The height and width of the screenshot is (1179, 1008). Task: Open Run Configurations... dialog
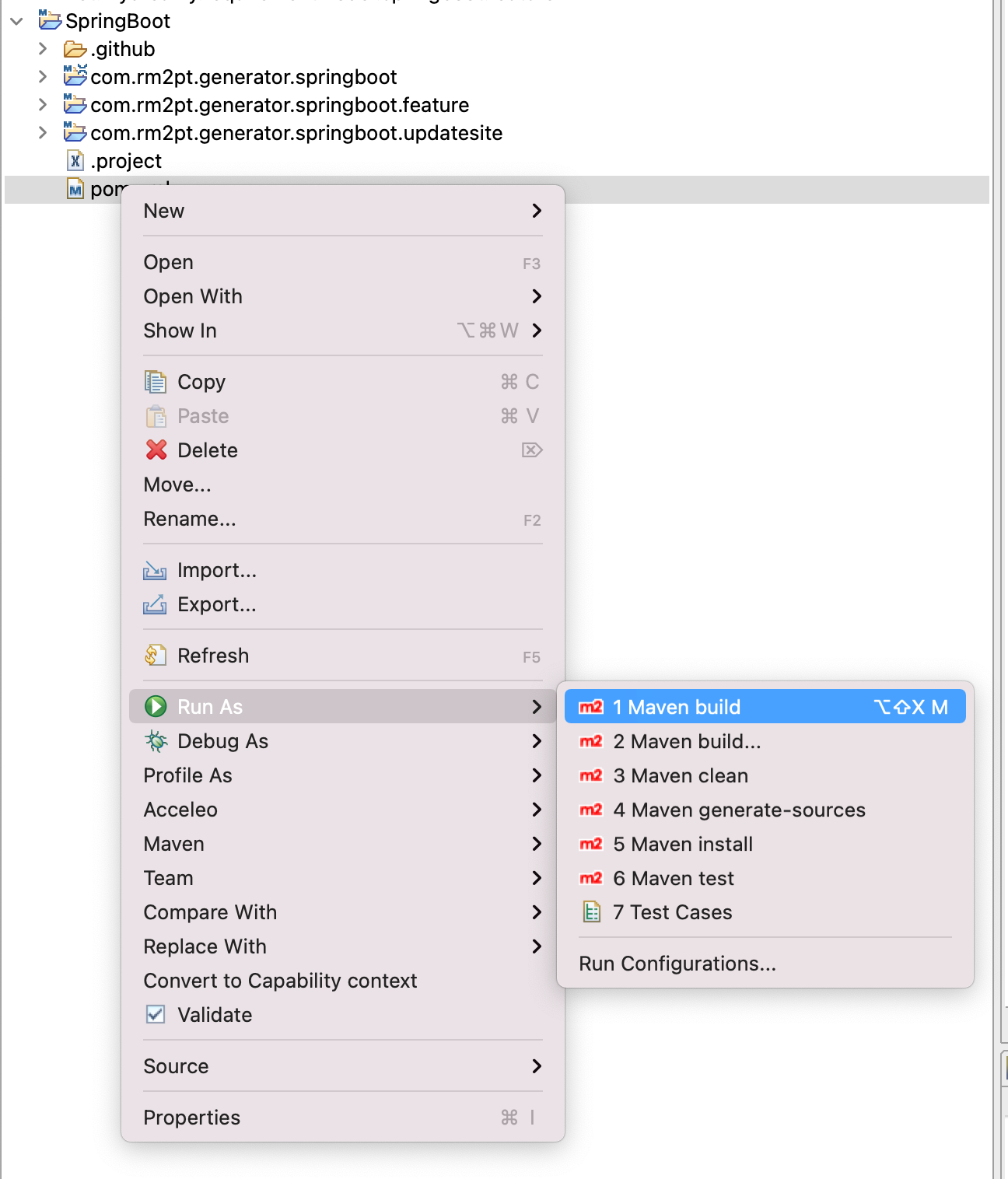[x=765, y=964]
